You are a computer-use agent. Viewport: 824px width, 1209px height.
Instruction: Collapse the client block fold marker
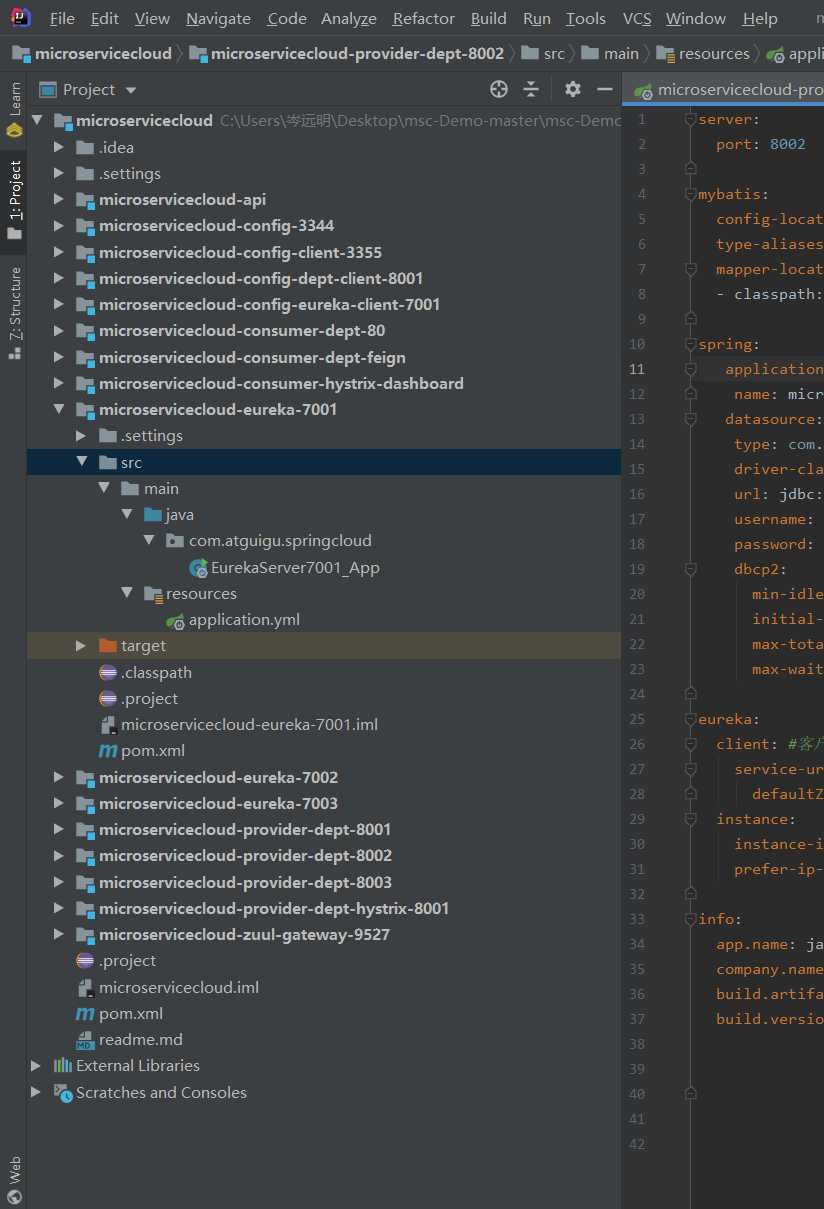690,744
